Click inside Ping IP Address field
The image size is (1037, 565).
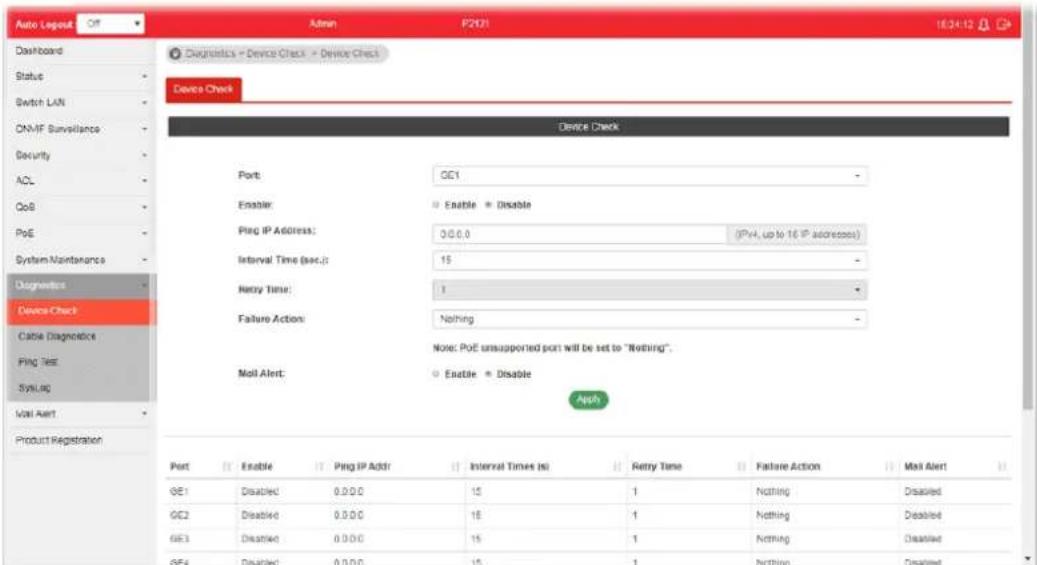click(x=579, y=234)
